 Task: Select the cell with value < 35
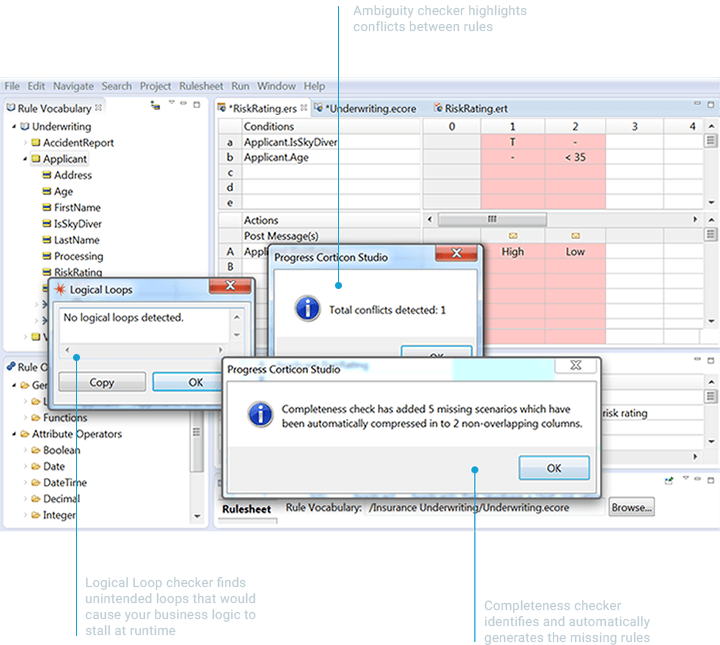(x=575, y=157)
